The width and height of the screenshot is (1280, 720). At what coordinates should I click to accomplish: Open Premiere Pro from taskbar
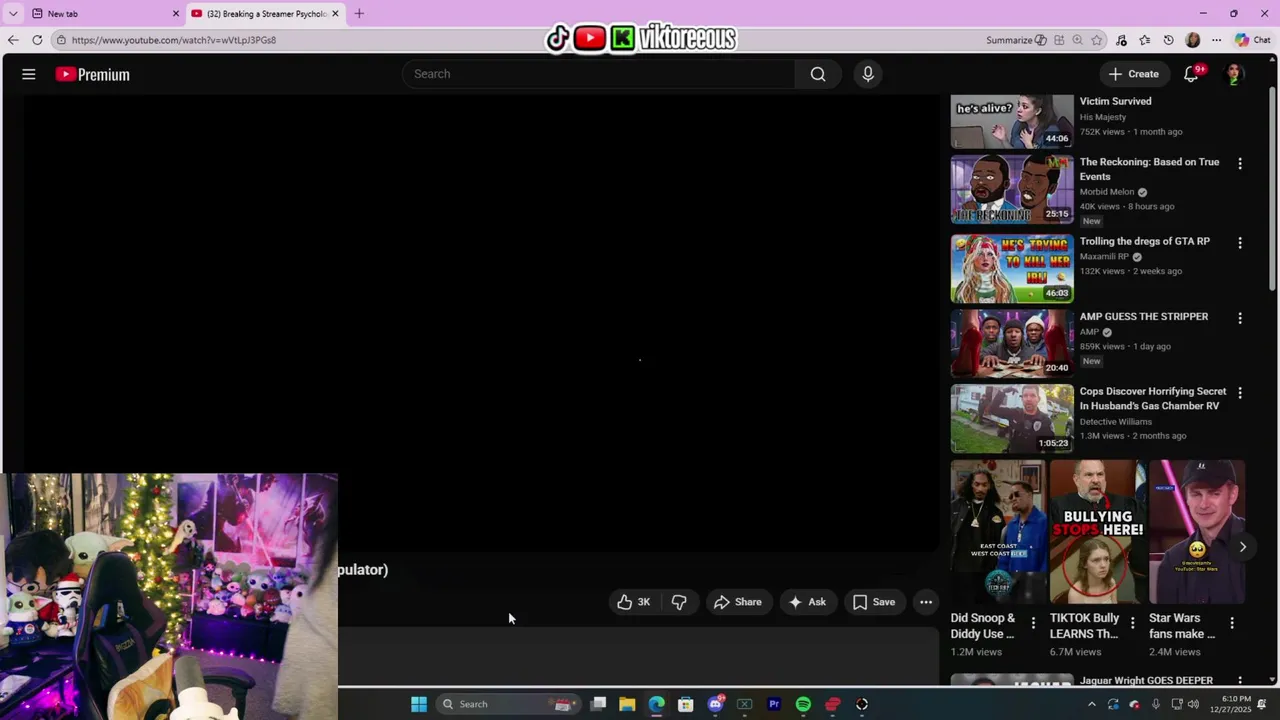[774, 704]
